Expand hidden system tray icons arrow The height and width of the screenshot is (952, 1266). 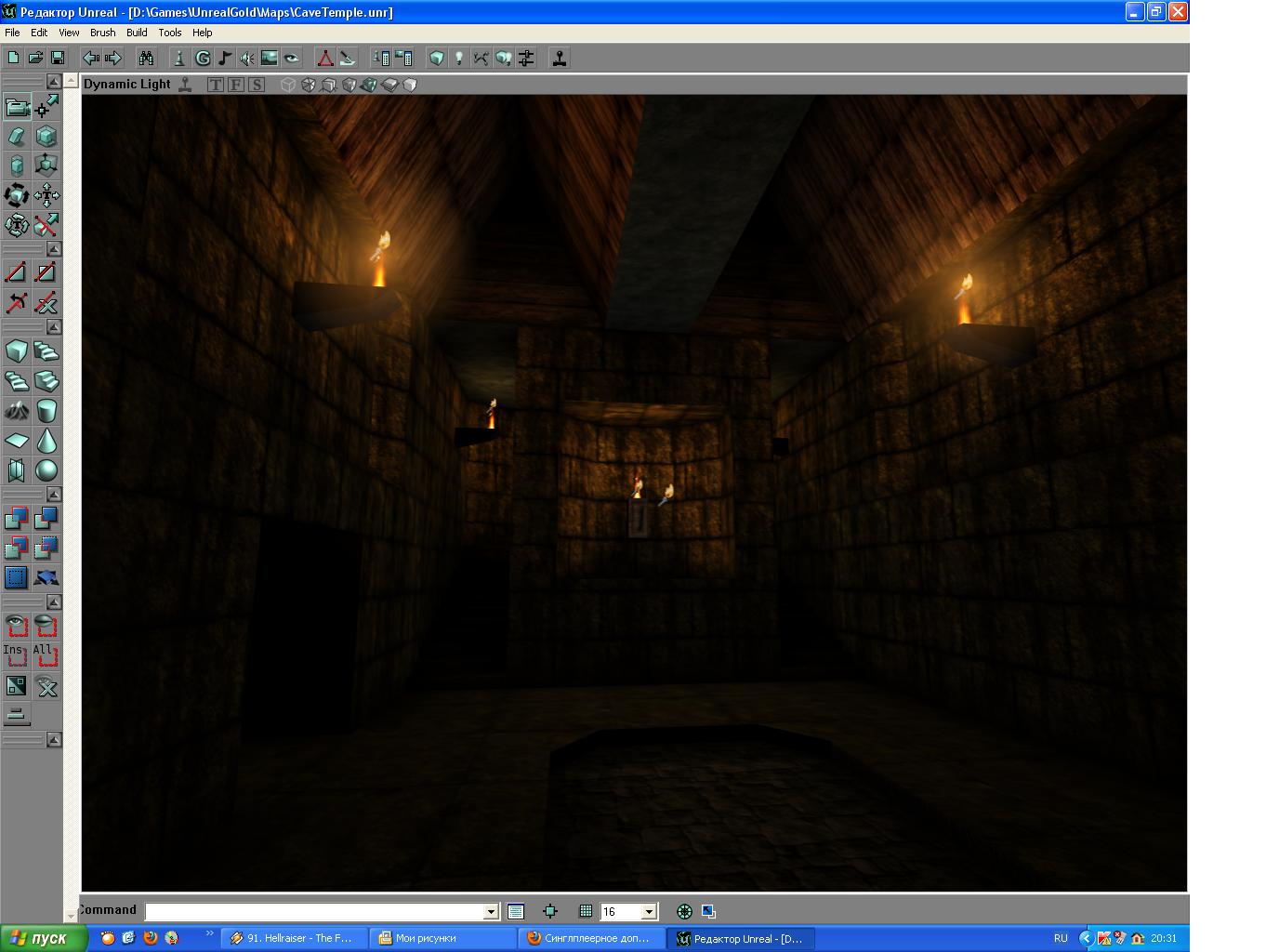coord(1085,938)
